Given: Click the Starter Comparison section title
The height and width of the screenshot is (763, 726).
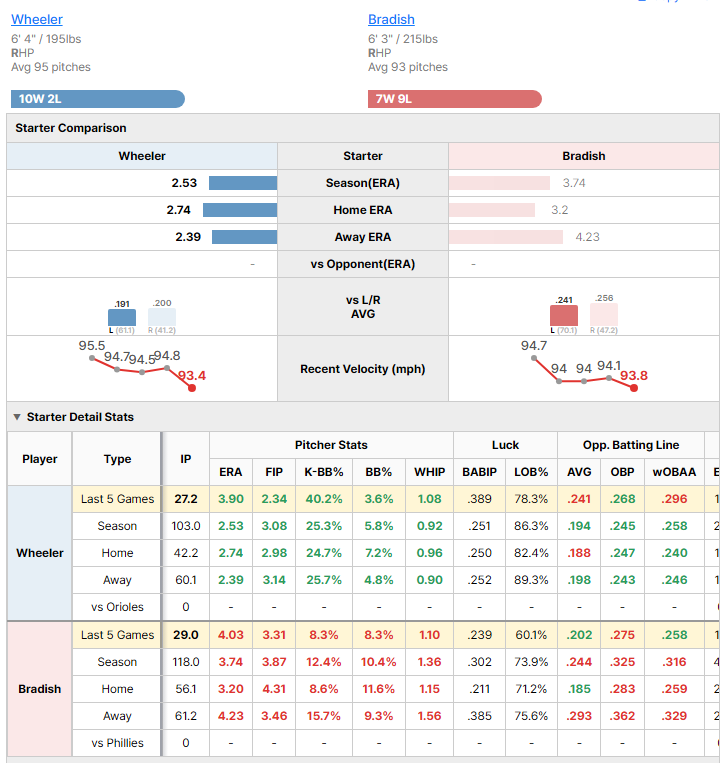Looking at the screenshot, I should click(x=71, y=128).
